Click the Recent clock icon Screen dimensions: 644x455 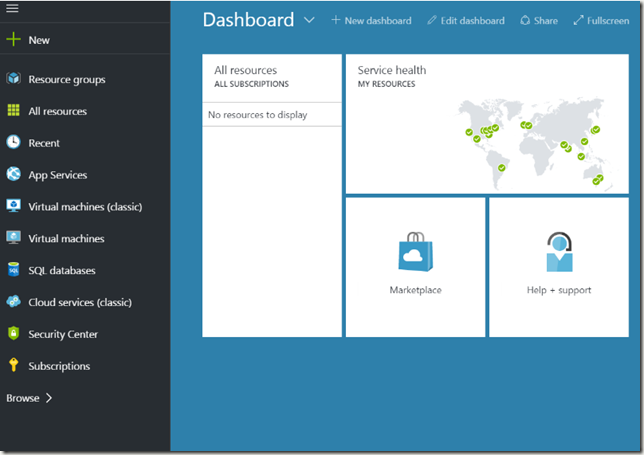13,142
